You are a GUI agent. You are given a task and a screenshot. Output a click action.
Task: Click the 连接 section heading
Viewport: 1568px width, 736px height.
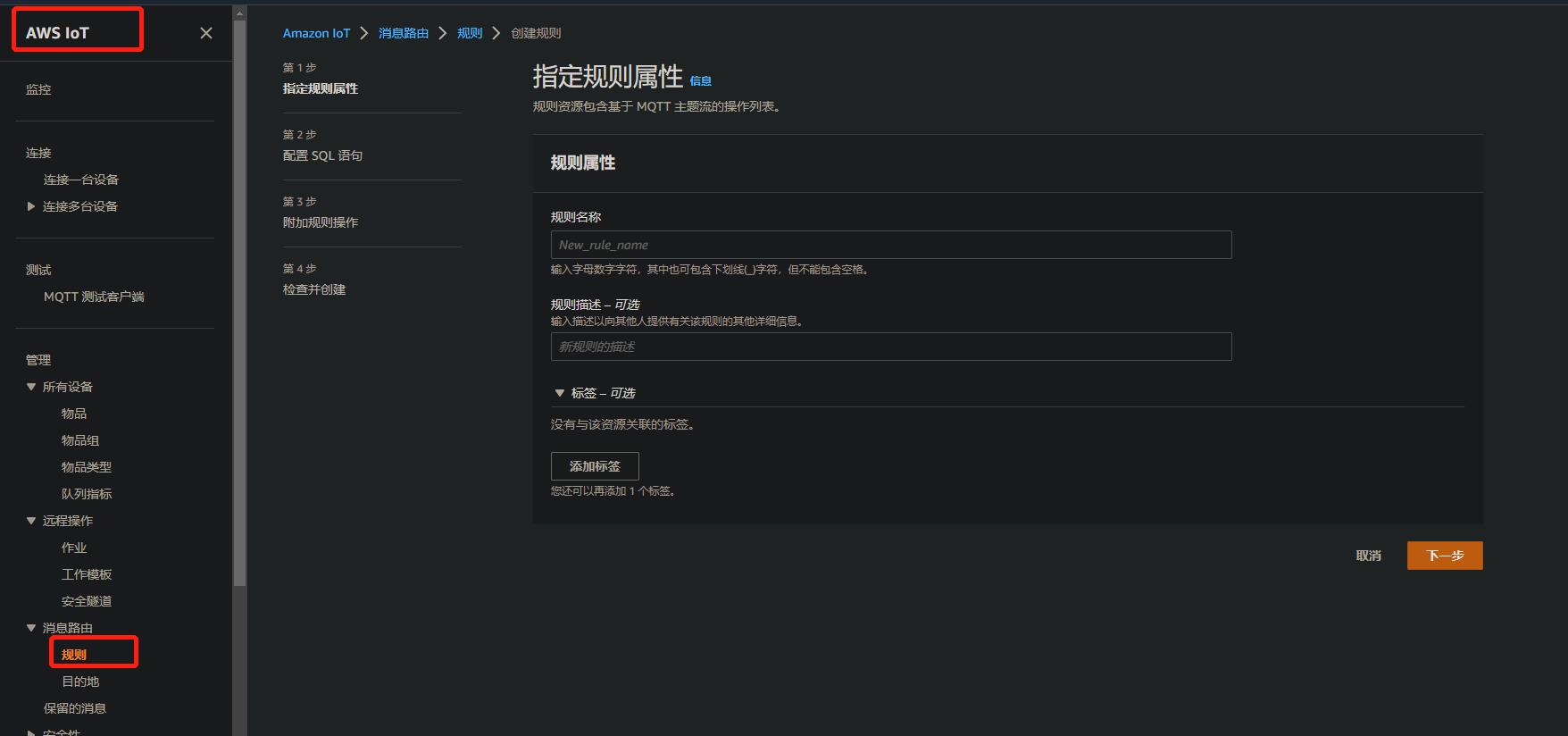[38, 153]
